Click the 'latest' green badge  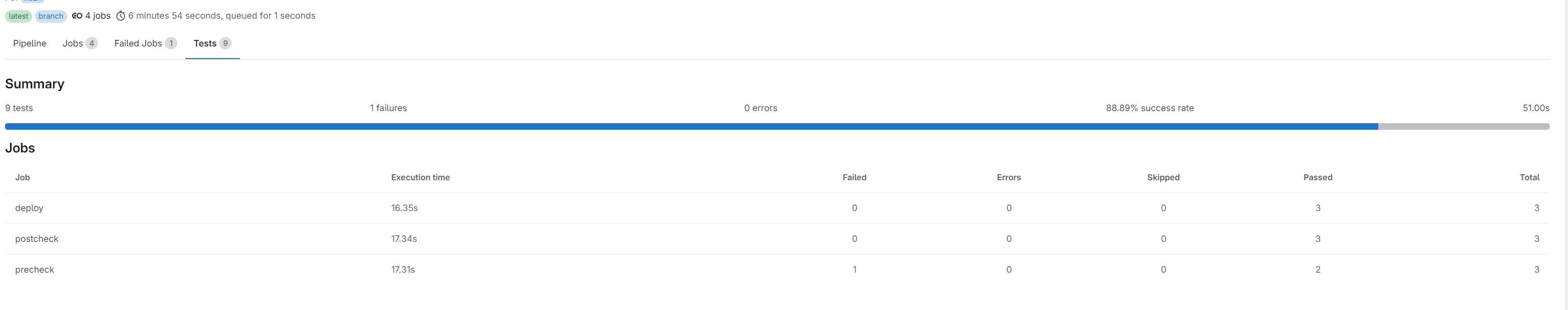click(x=18, y=17)
